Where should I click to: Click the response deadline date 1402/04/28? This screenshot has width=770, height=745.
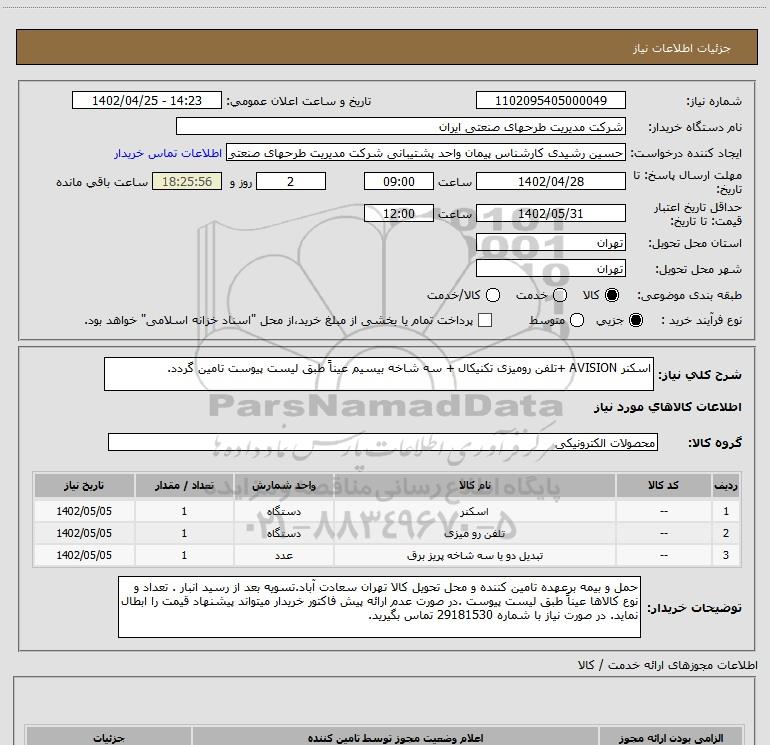coord(550,181)
